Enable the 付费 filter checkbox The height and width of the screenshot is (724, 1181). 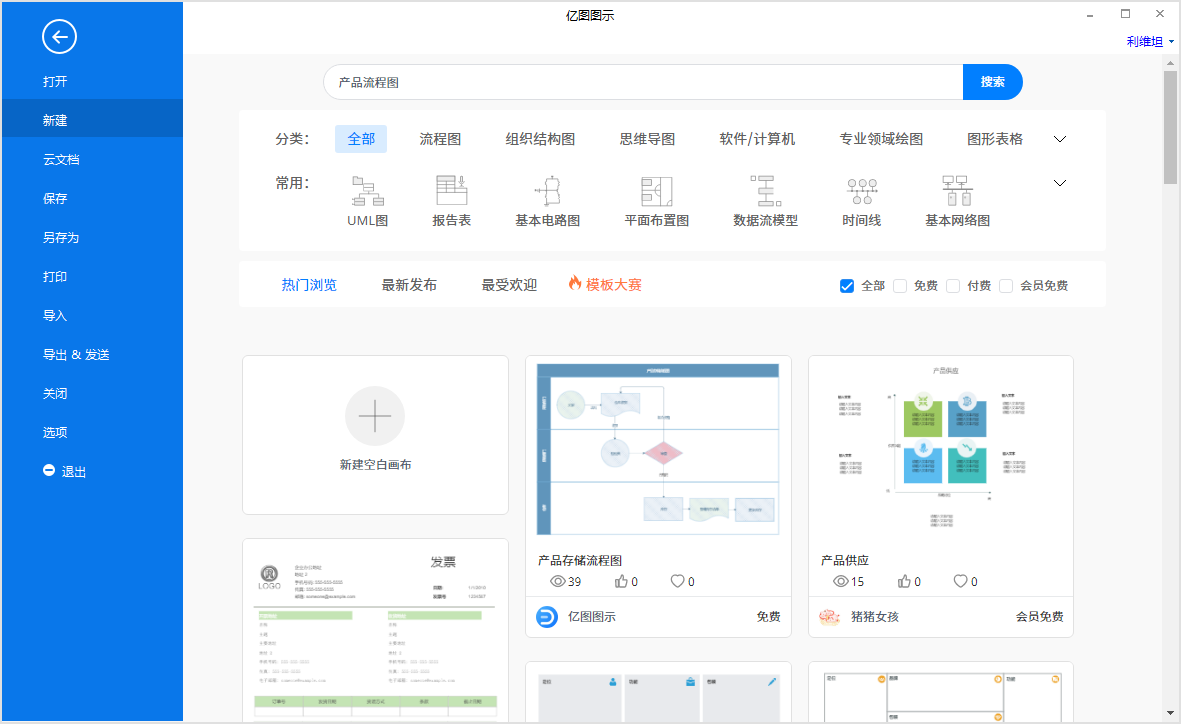pos(953,286)
